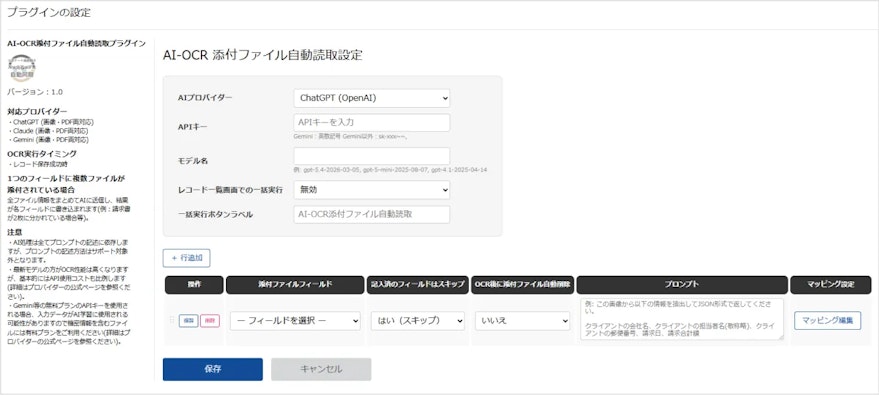Click the model name example hint text
879x395 pixels.
[x=390, y=169]
